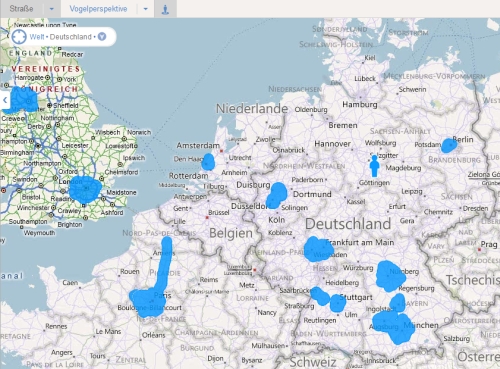Click the Sheffield city label
500x369 pixels.
click(66, 105)
